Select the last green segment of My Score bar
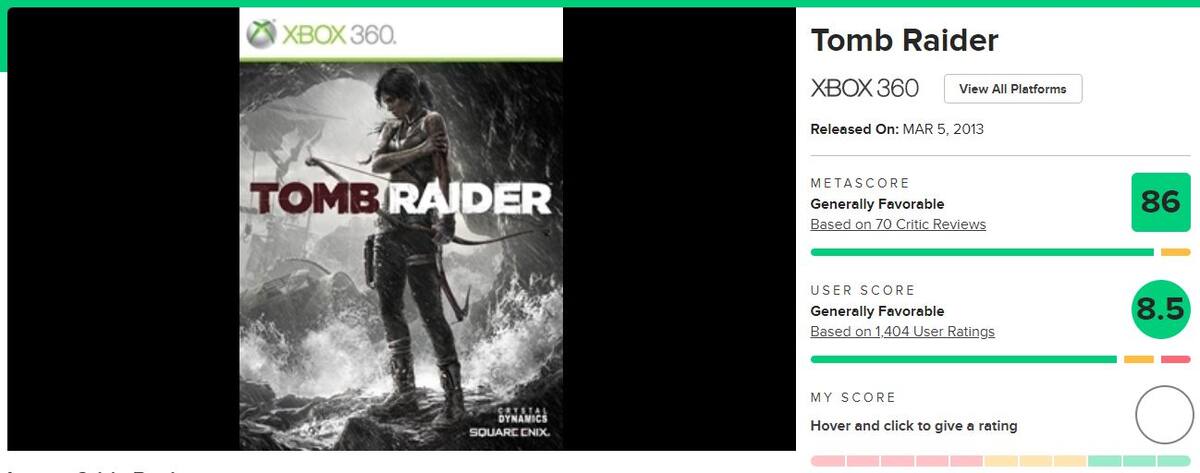The height and width of the screenshot is (473, 1200). click(1174, 461)
